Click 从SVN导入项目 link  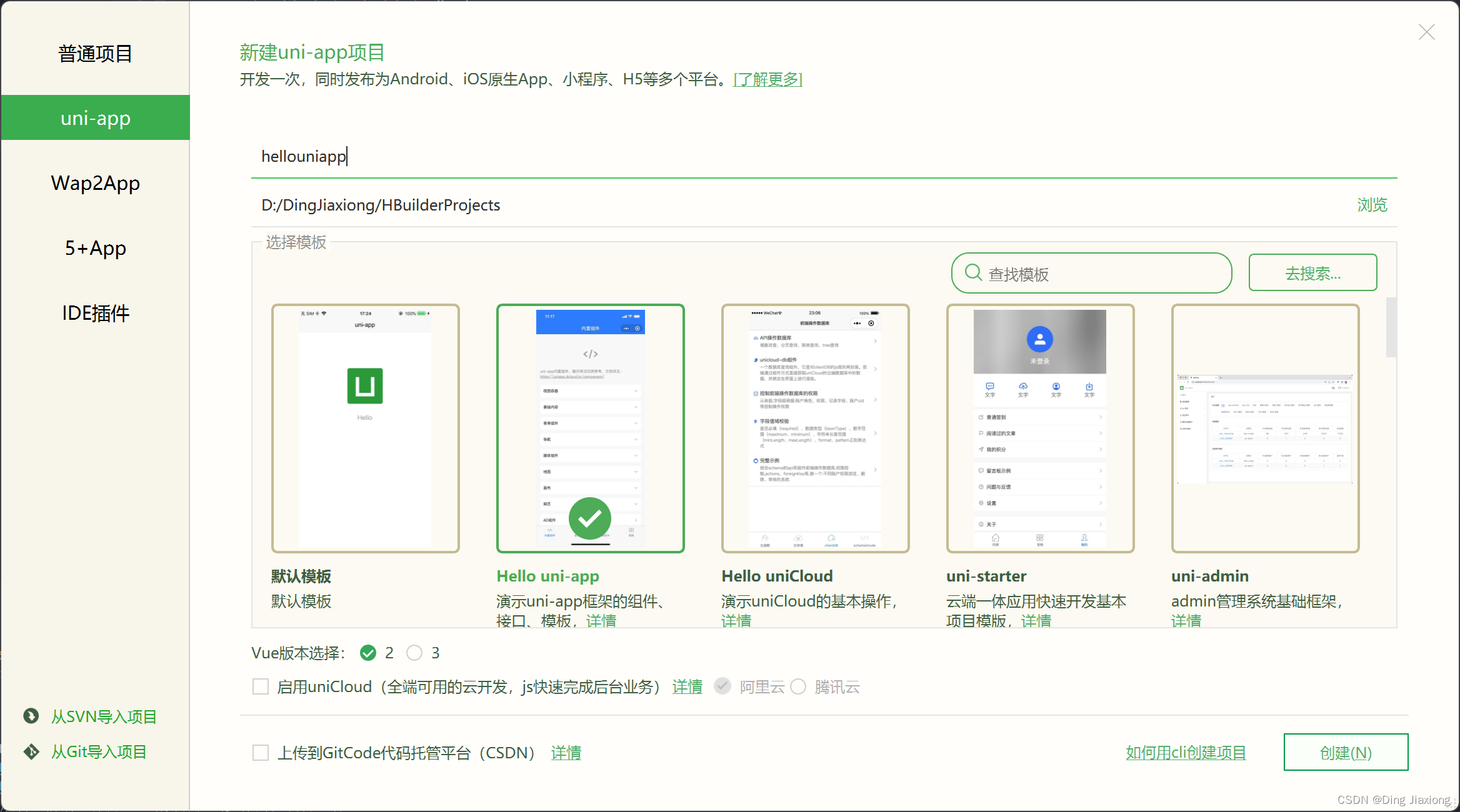pyautogui.click(x=104, y=716)
